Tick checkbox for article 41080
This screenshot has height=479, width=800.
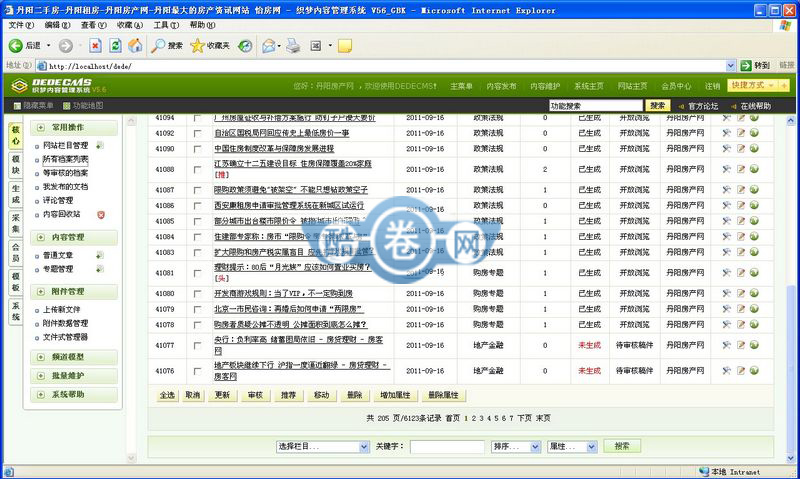point(197,294)
